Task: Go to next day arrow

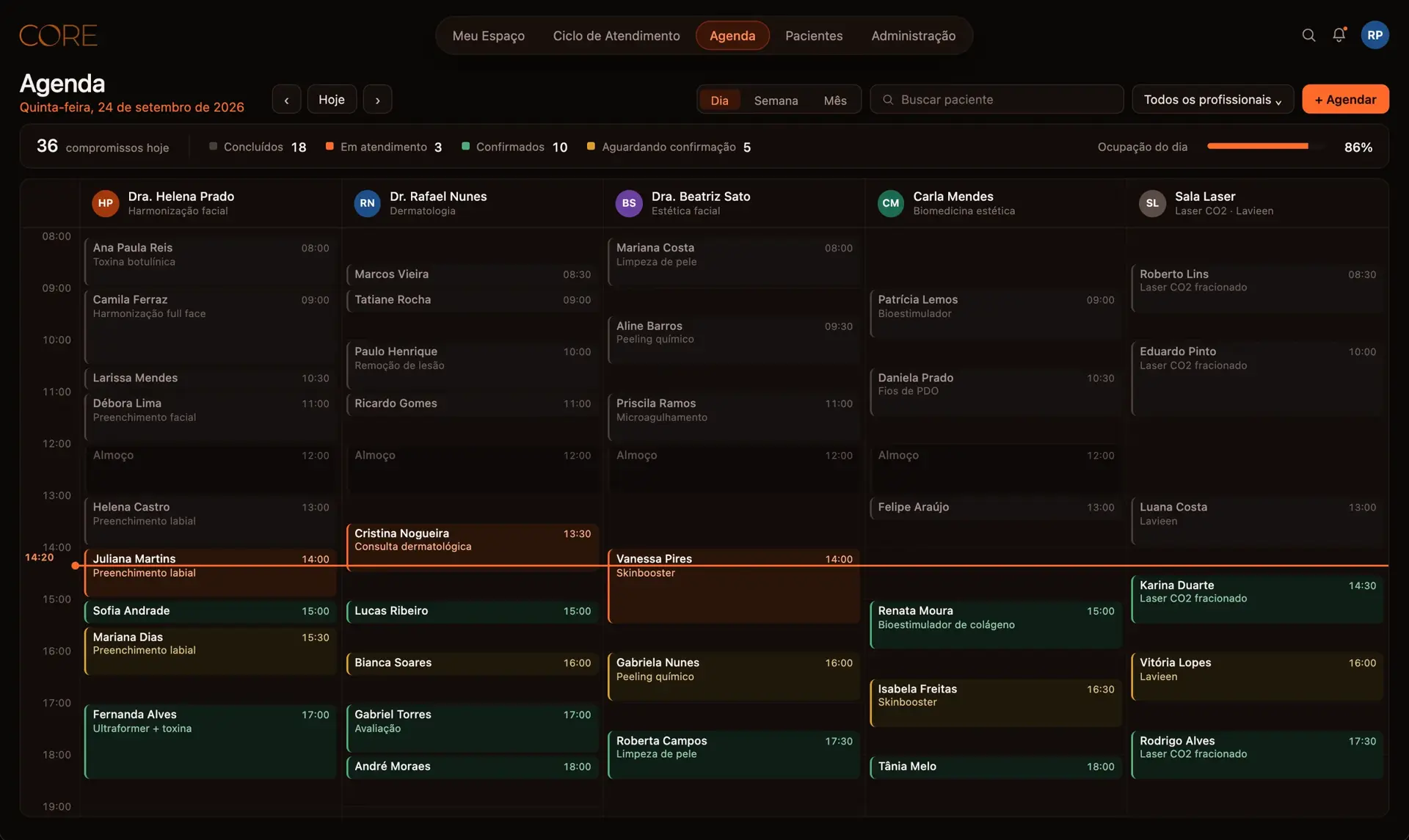Action: [x=377, y=100]
